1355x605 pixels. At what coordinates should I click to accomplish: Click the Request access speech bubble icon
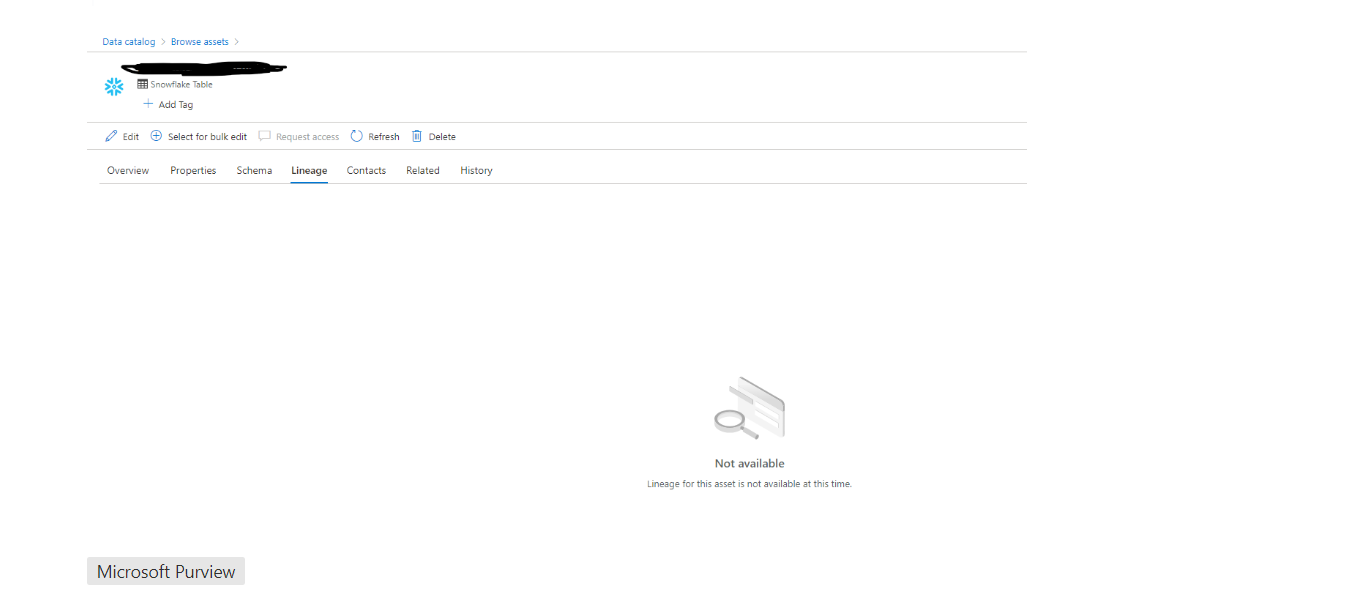(265, 136)
